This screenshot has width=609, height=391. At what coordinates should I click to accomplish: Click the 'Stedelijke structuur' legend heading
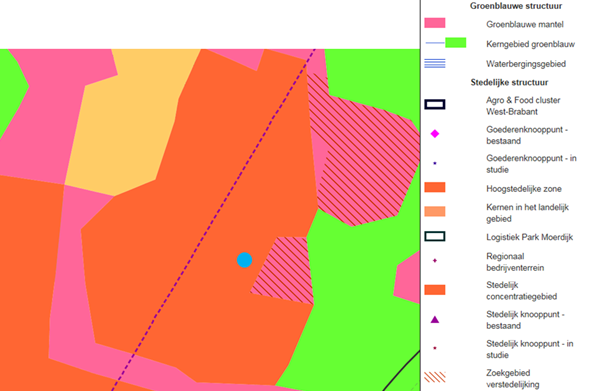click(509, 82)
